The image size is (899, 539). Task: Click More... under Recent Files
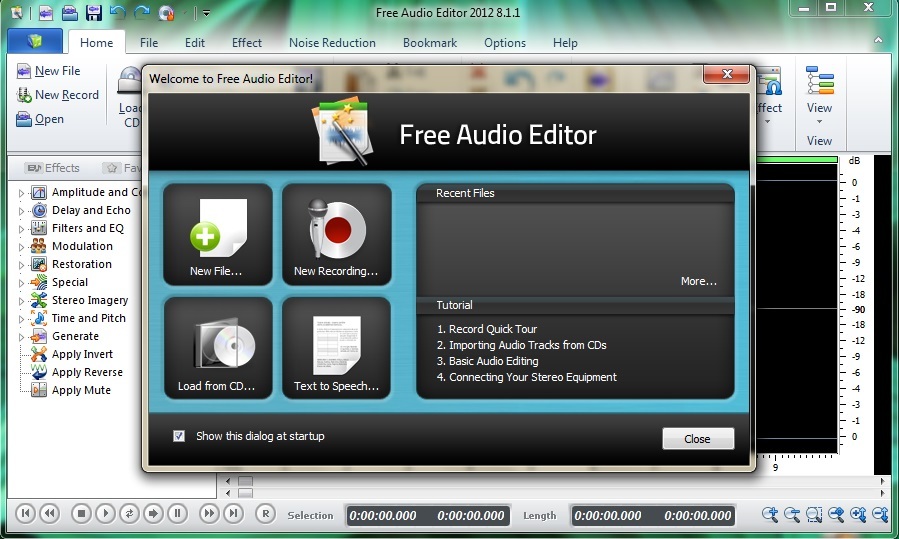(x=698, y=281)
